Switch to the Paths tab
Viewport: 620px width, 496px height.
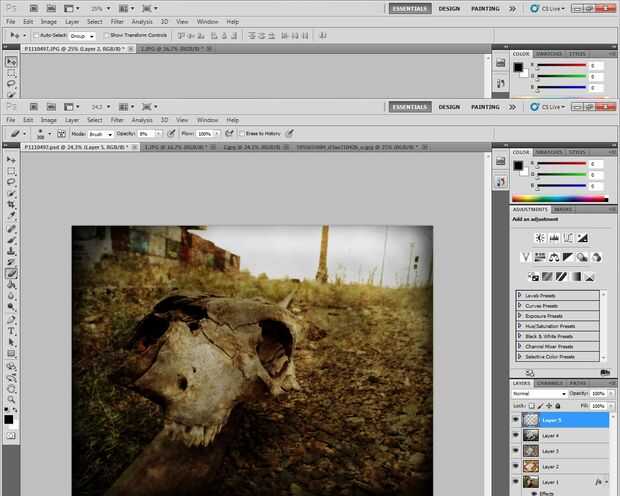578,382
